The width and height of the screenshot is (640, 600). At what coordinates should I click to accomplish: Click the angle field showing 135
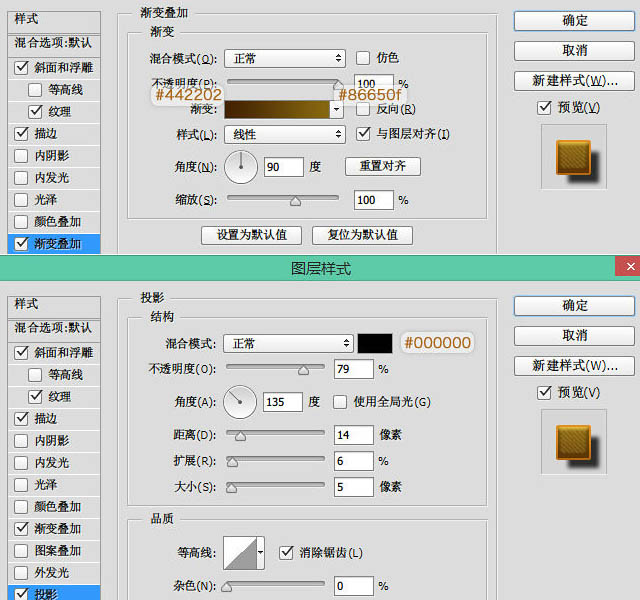[x=282, y=402]
